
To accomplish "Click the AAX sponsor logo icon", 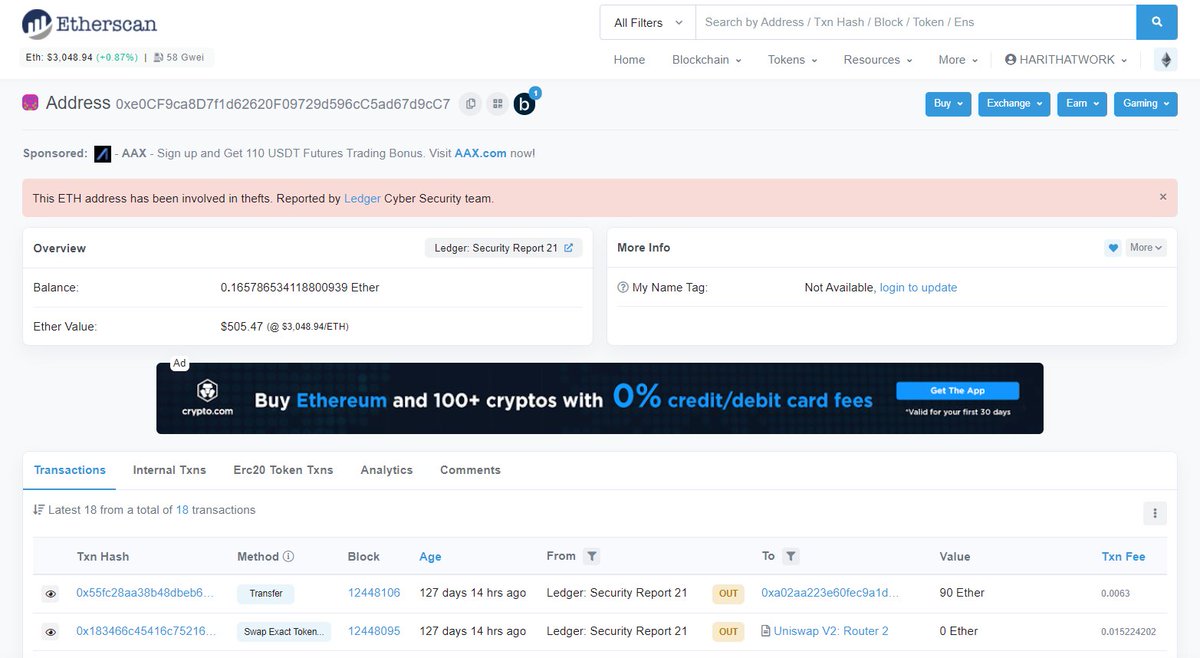I will click(102, 154).
